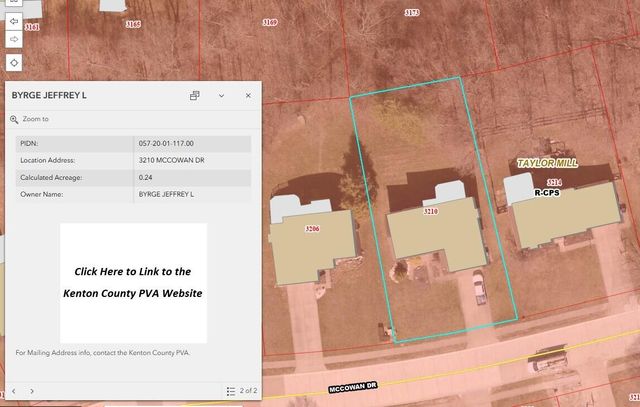640x407 pixels.
Task: Click the find my location button
Action: (x=15, y=62)
